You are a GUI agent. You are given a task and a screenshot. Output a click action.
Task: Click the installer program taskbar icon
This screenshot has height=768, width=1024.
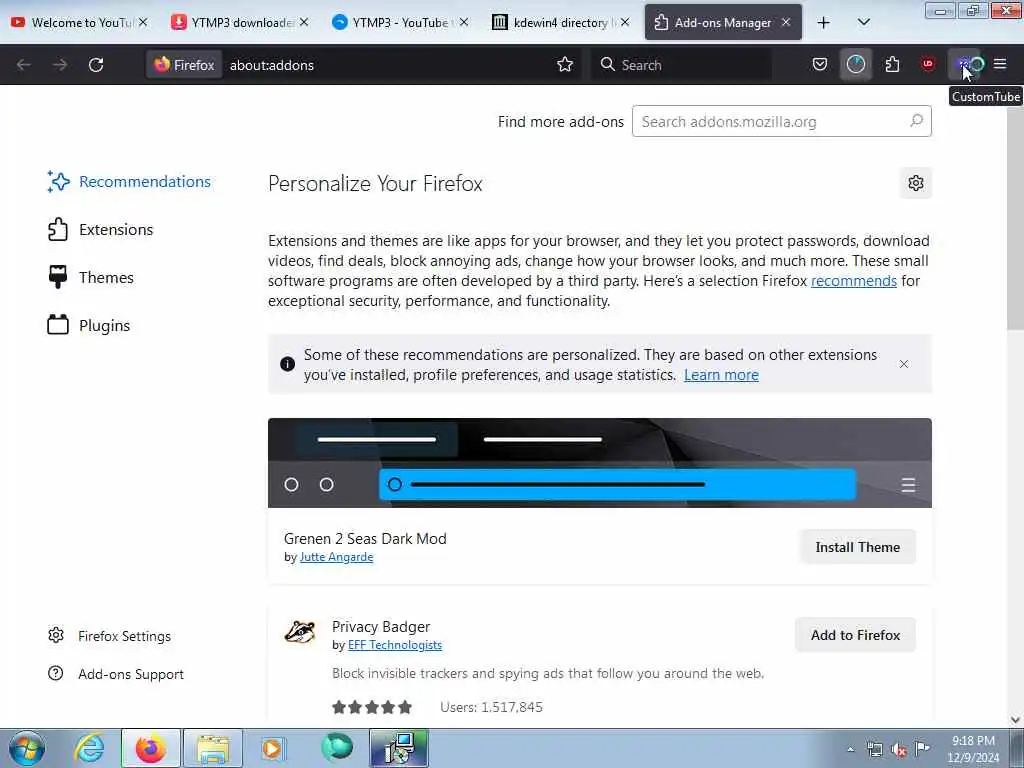[399, 748]
